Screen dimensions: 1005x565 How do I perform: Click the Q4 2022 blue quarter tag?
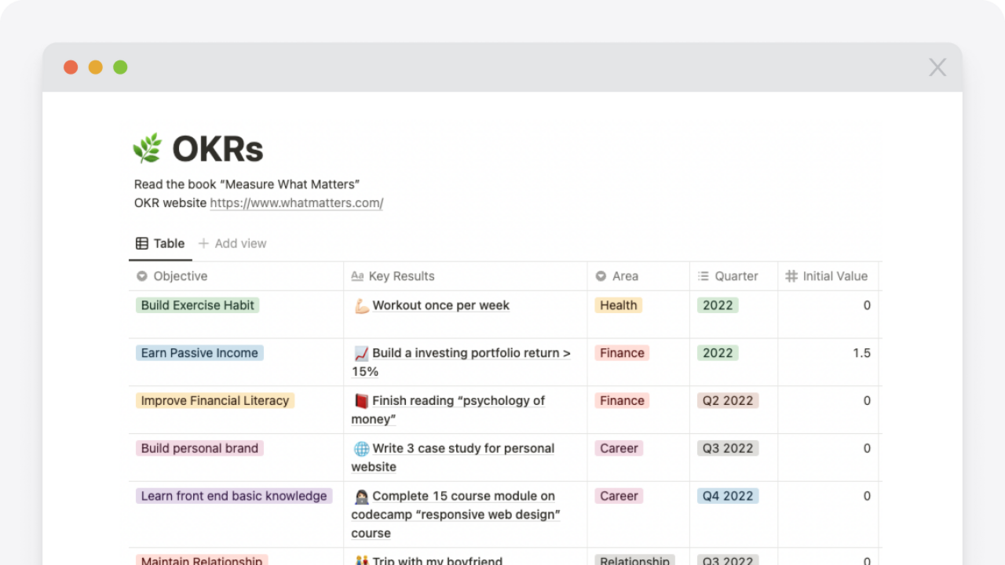coord(727,496)
